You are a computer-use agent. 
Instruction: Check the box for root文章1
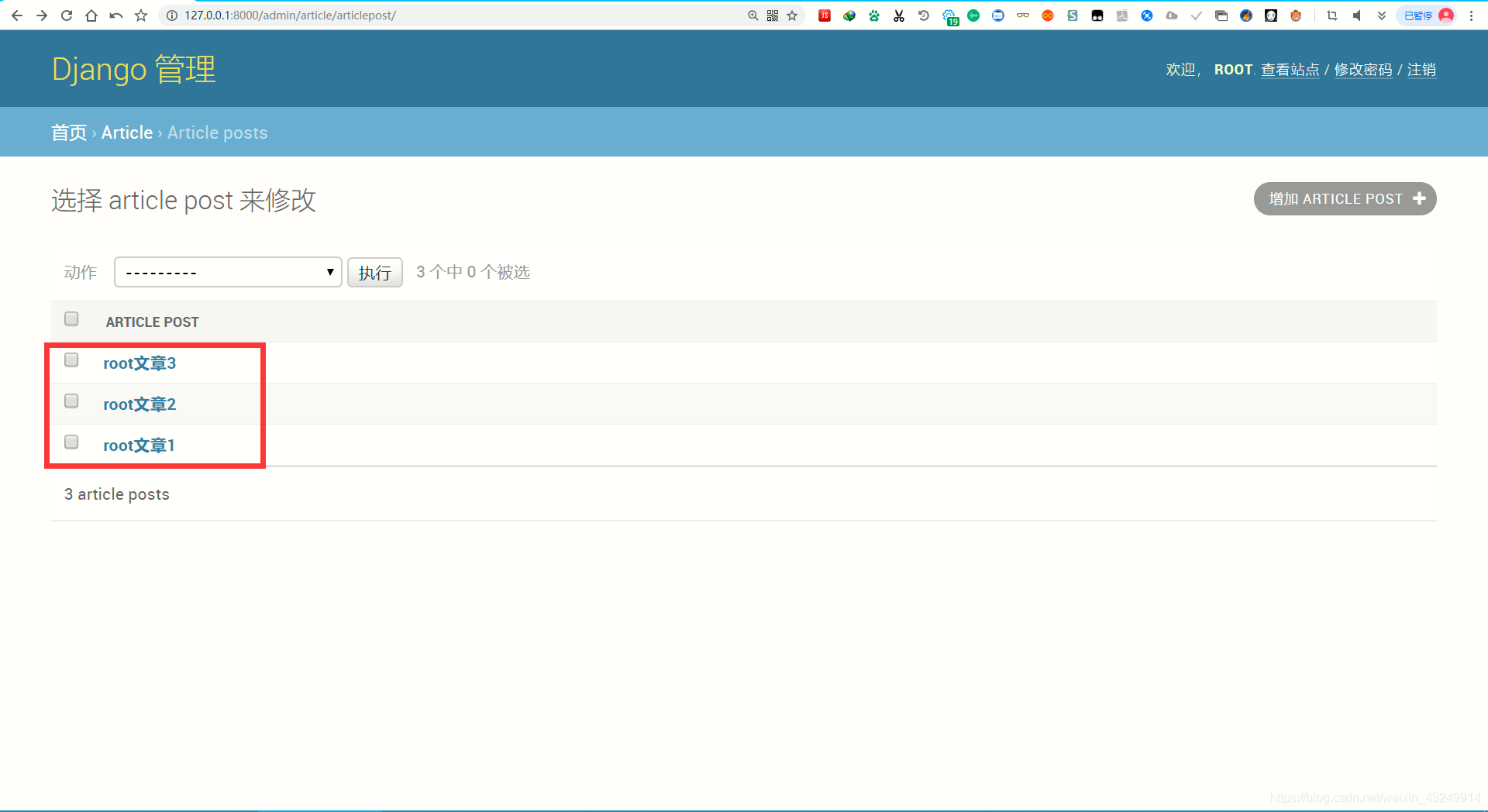[71, 442]
